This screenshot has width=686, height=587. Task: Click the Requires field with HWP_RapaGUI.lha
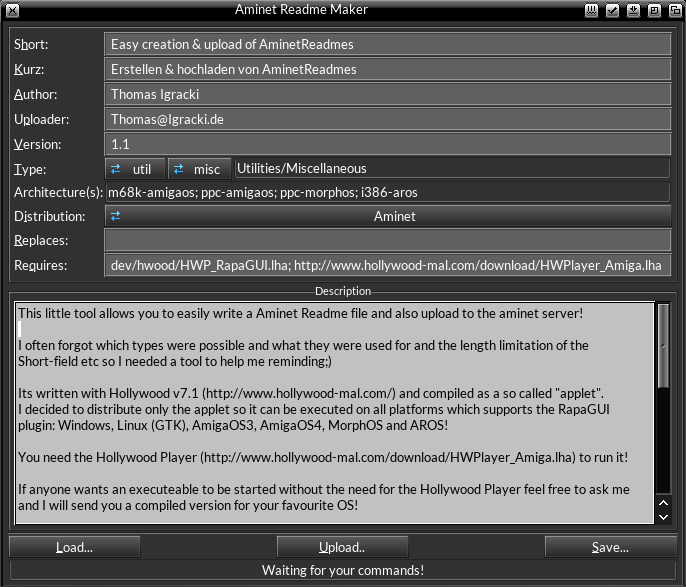pos(388,265)
